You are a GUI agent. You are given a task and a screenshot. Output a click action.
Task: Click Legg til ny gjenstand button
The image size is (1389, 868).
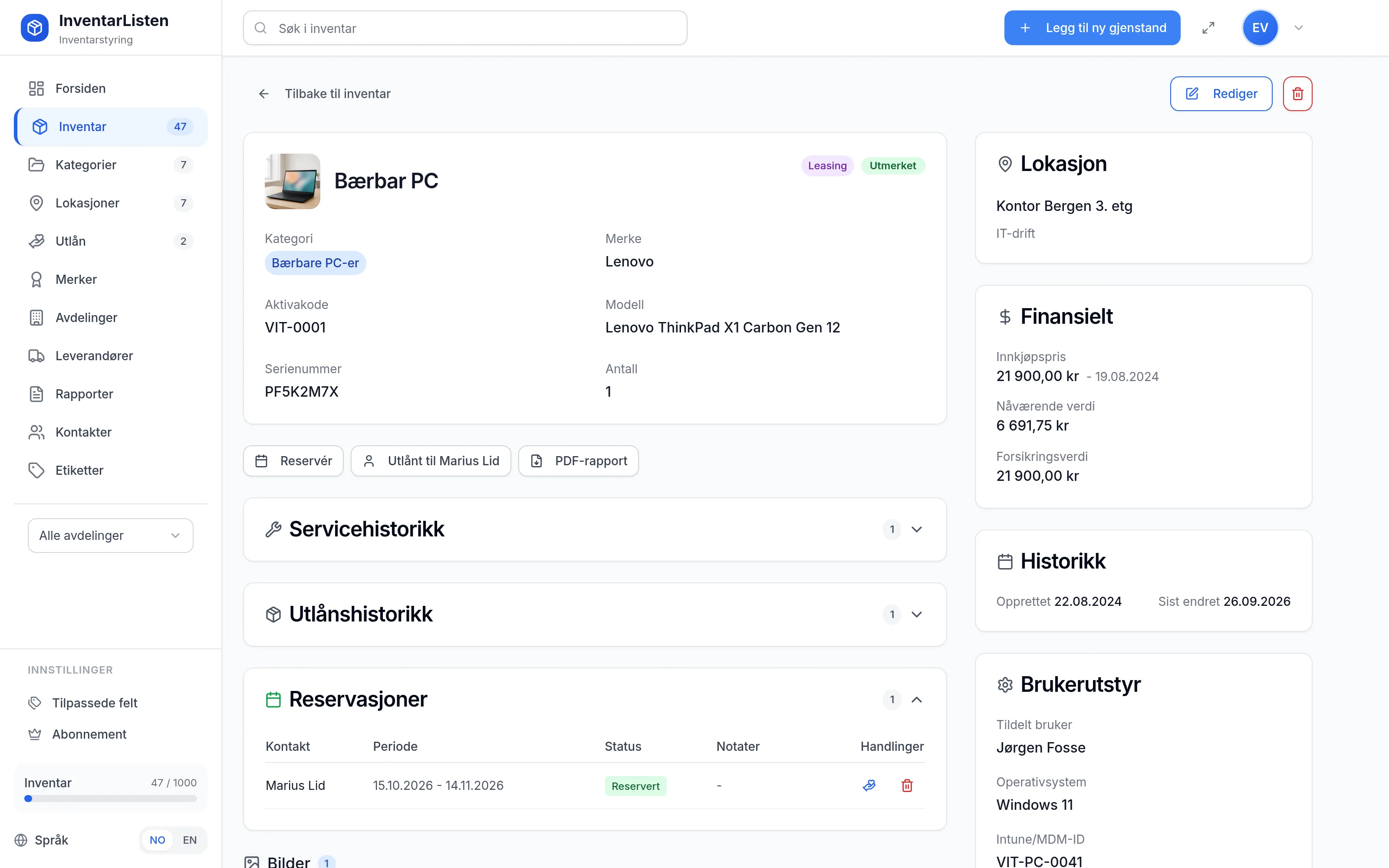pos(1092,27)
